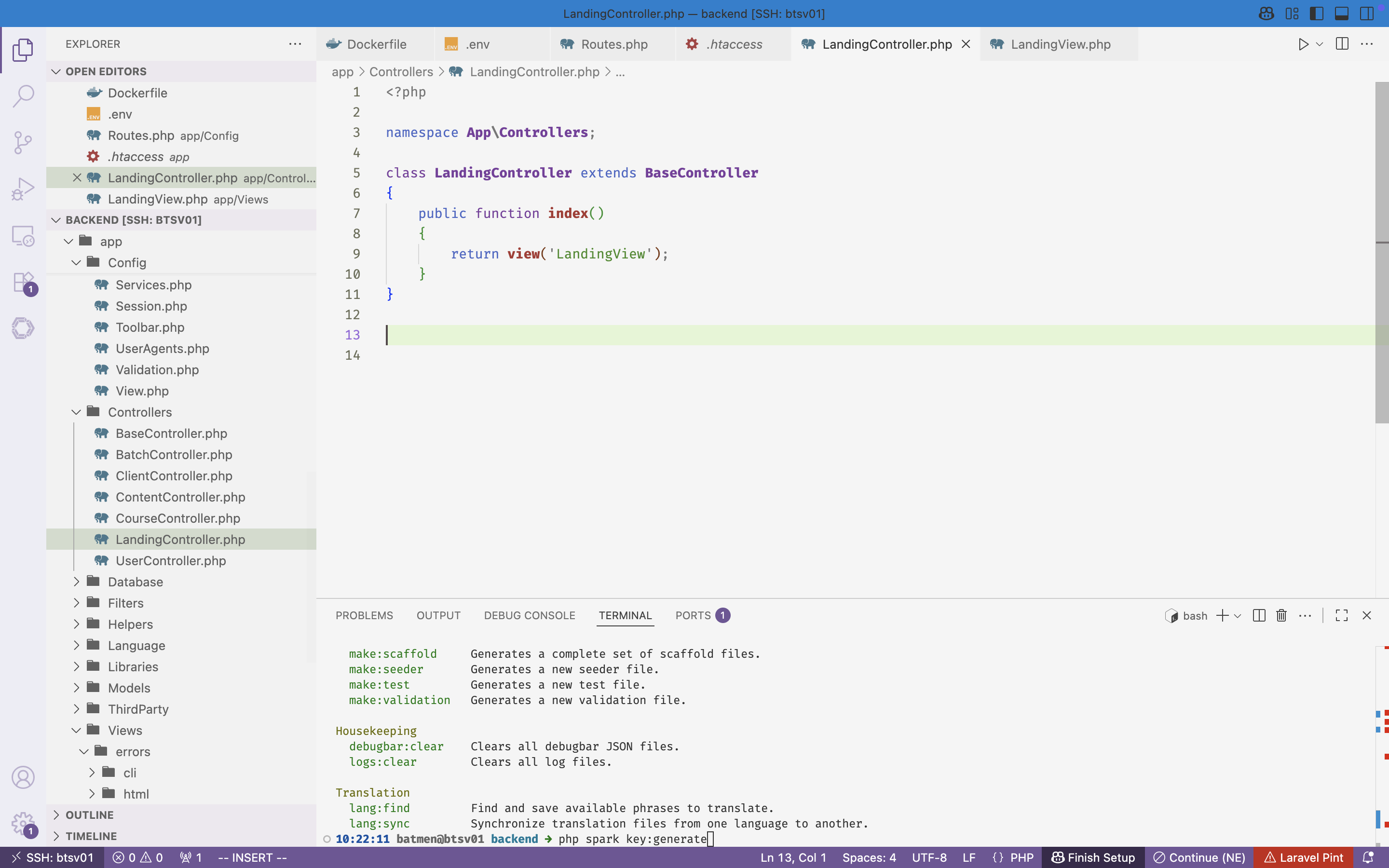
Task: Switch to the Routes.php editor tab
Action: pos(613,44)
